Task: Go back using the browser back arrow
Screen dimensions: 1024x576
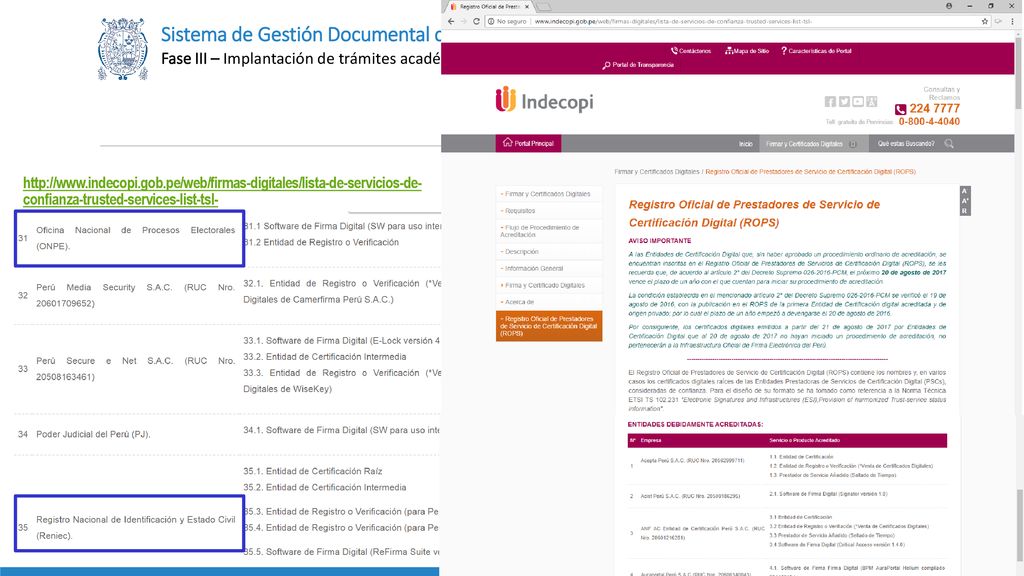Action: pos(451,22)
